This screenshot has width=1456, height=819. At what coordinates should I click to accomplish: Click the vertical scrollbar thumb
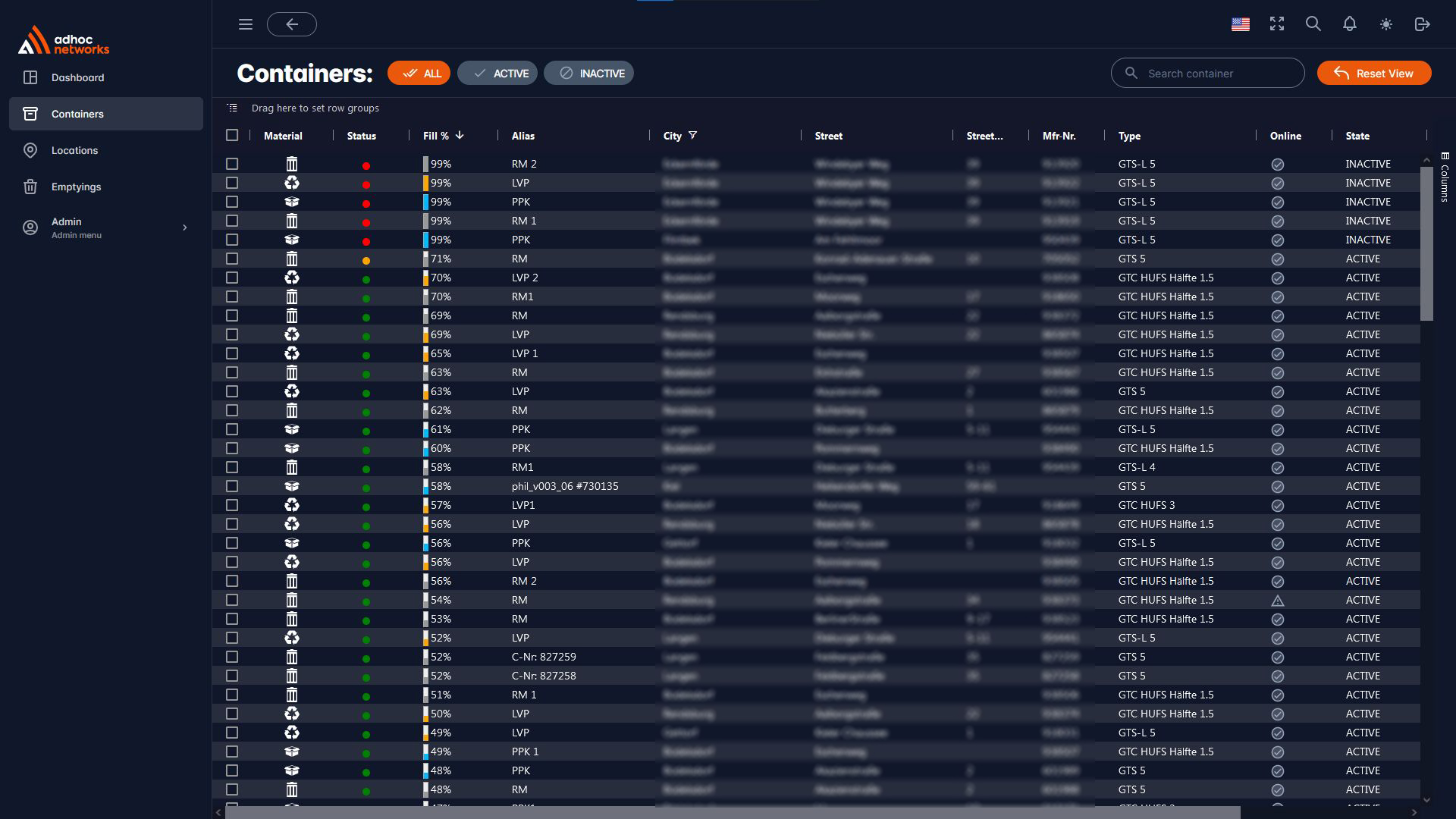[1426, 243]
